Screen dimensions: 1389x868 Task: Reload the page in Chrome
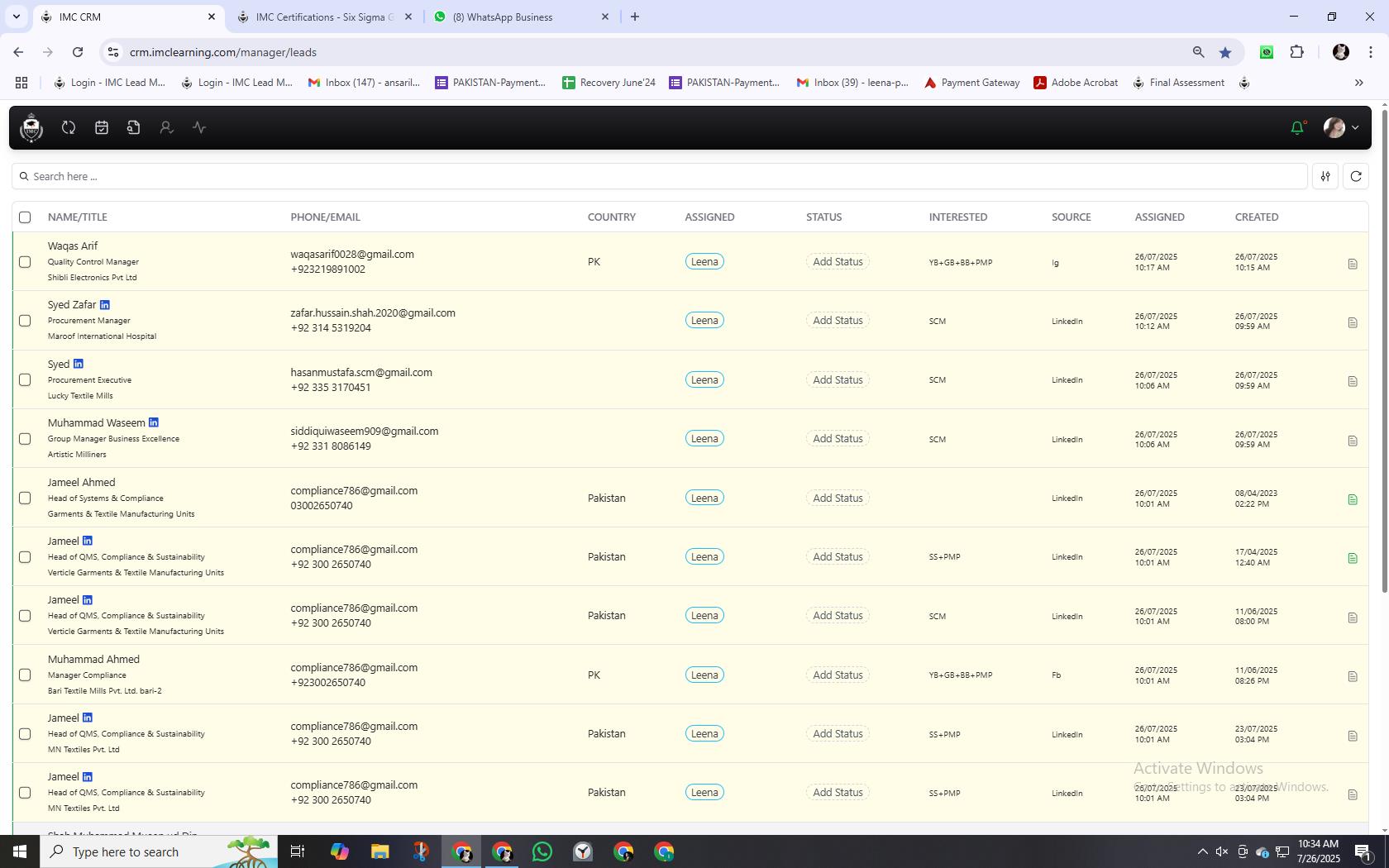click(78, 52)
